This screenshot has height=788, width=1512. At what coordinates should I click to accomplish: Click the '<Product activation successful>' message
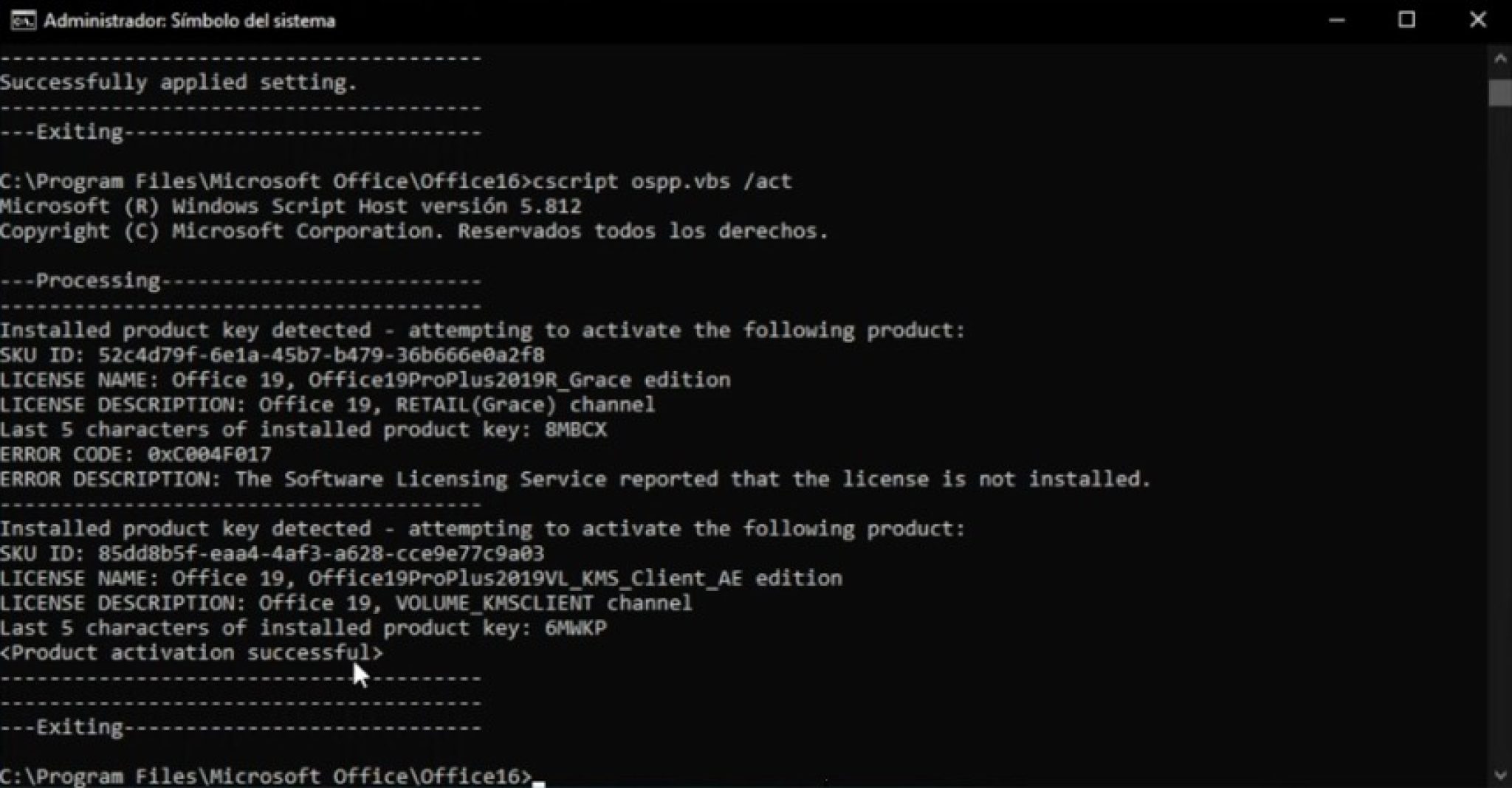(x=192, y=653)
